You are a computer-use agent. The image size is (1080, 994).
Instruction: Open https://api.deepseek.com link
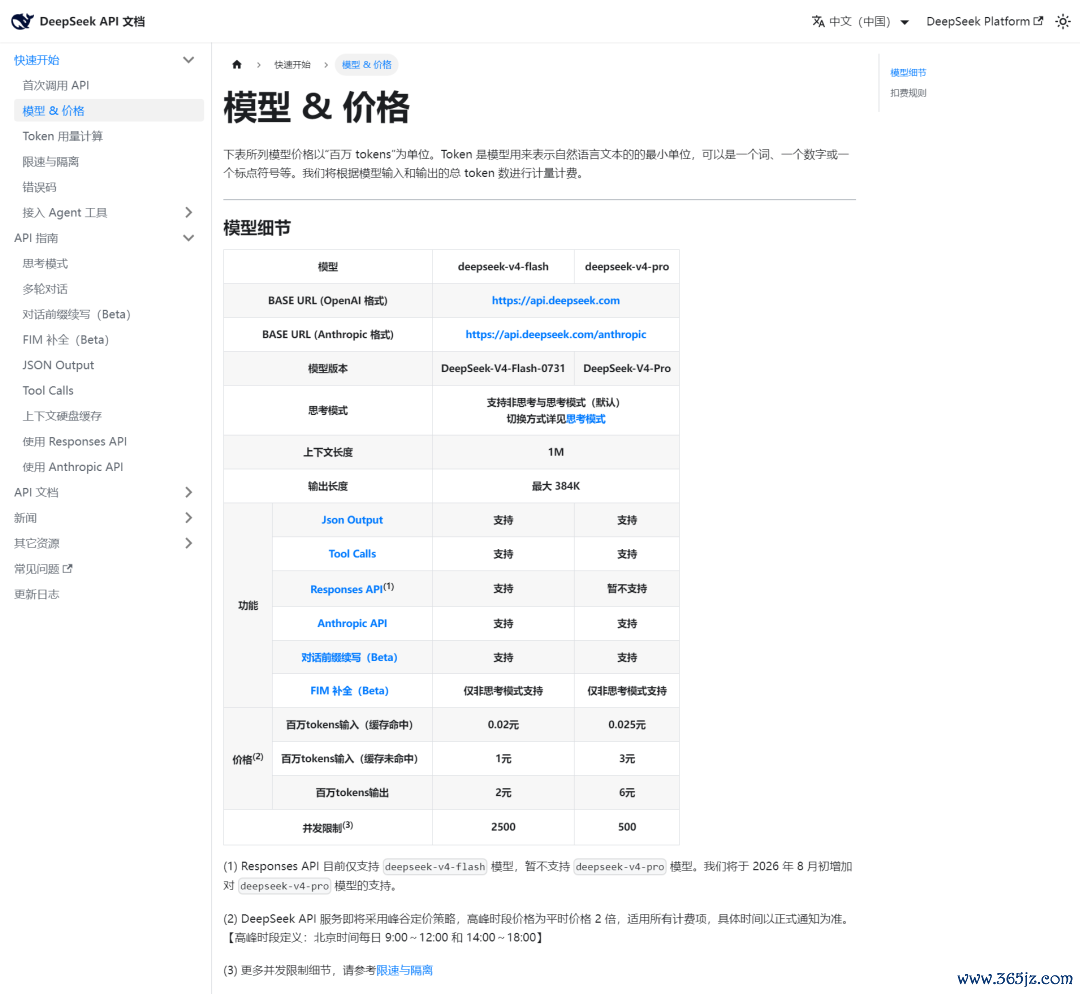(555, 300)
